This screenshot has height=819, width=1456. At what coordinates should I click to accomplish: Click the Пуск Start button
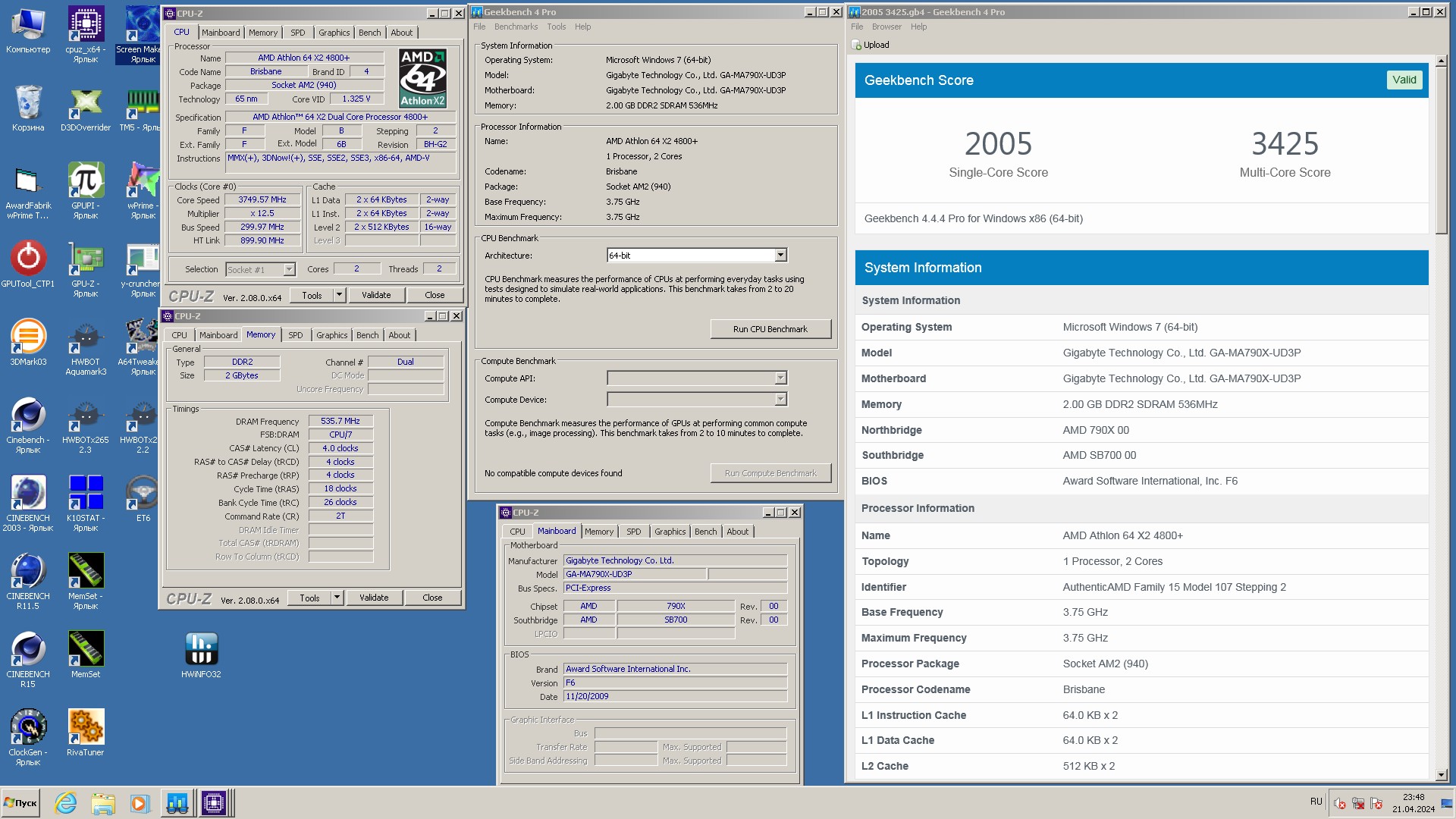20,802
